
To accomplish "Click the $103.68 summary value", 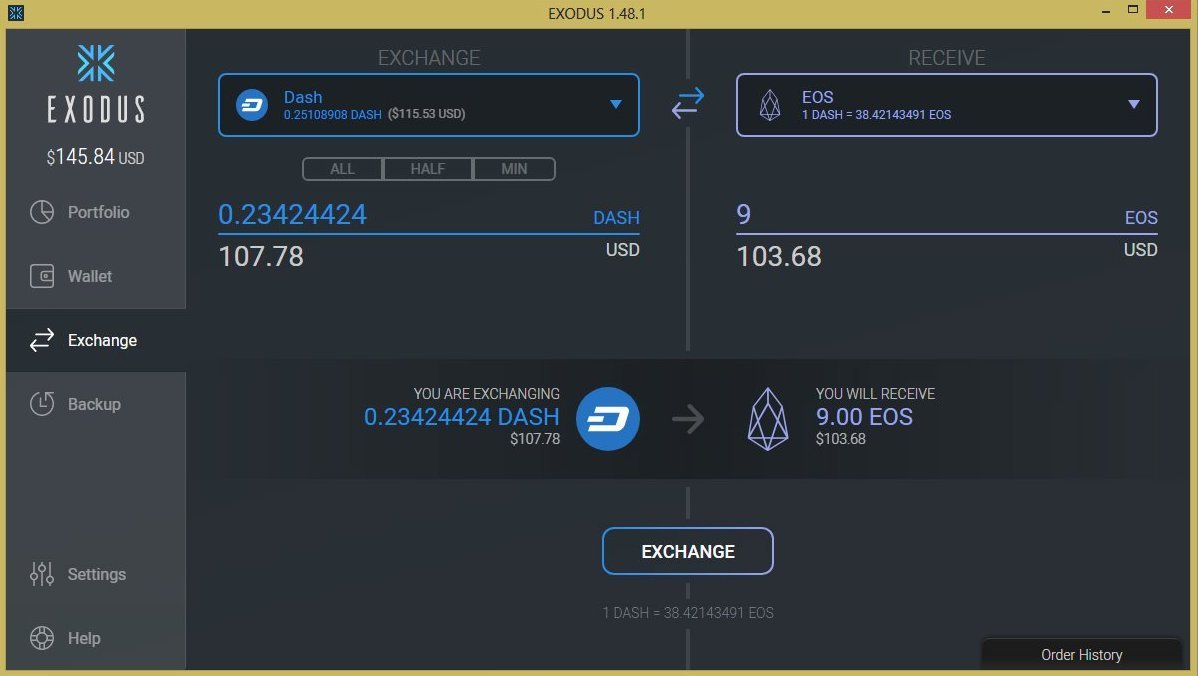I will point(840,439).
